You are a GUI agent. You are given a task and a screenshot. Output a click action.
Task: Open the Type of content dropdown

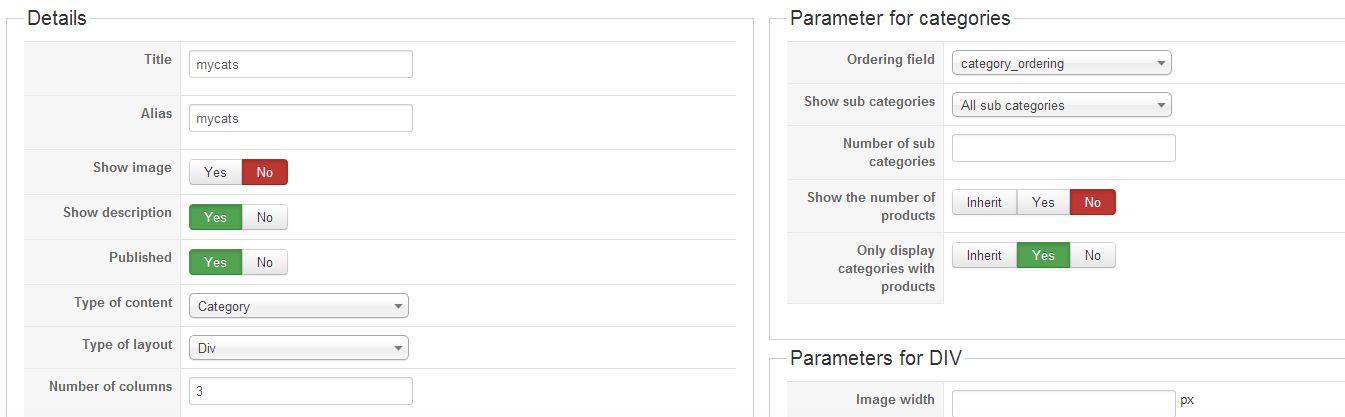point(299,306)
